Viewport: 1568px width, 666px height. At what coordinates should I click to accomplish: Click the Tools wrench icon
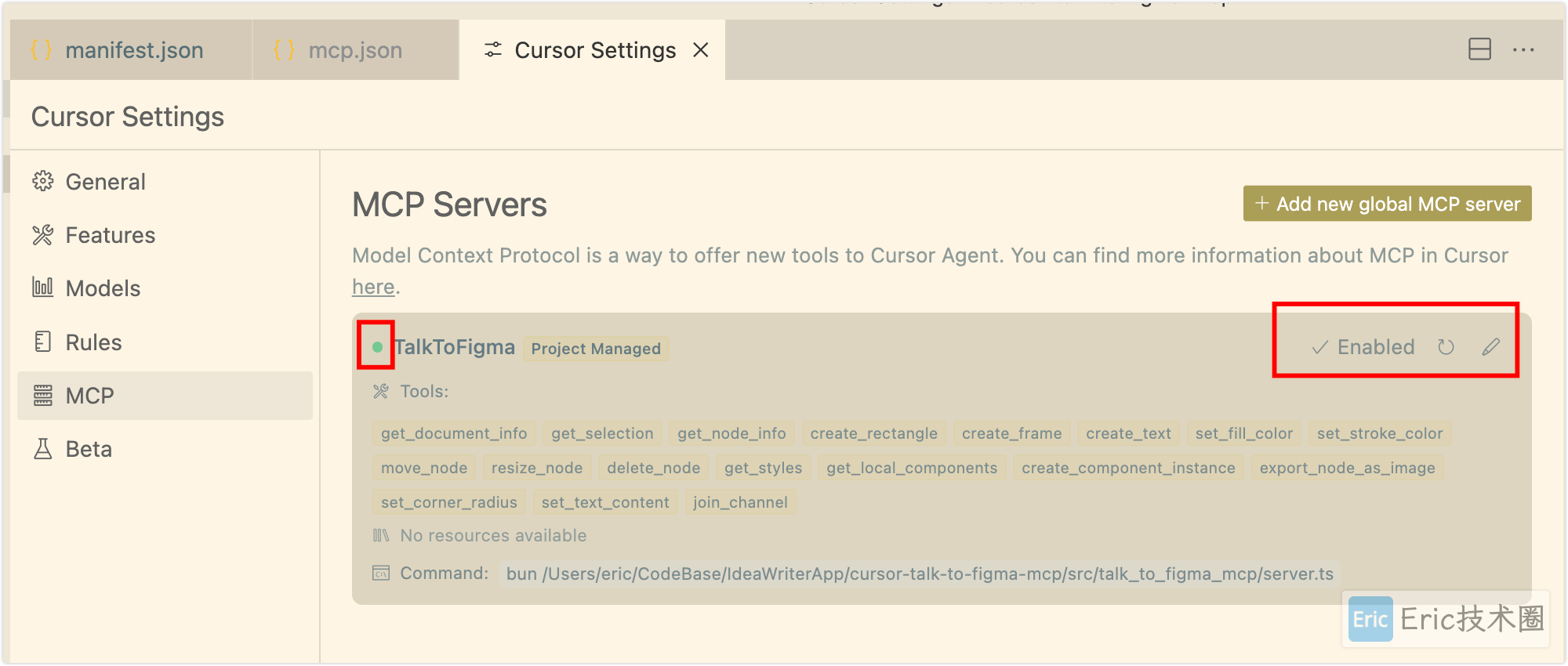point(381,391)
